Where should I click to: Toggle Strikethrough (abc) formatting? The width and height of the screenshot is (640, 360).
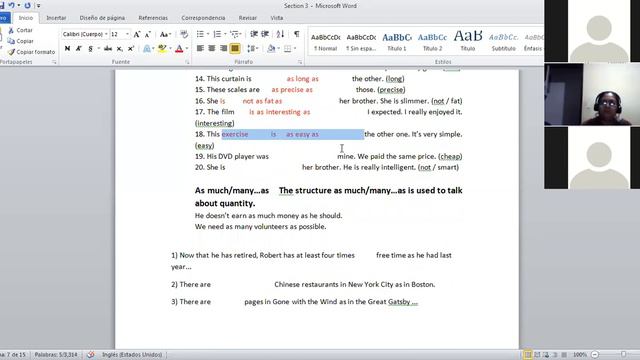click(x=108, y=49)
